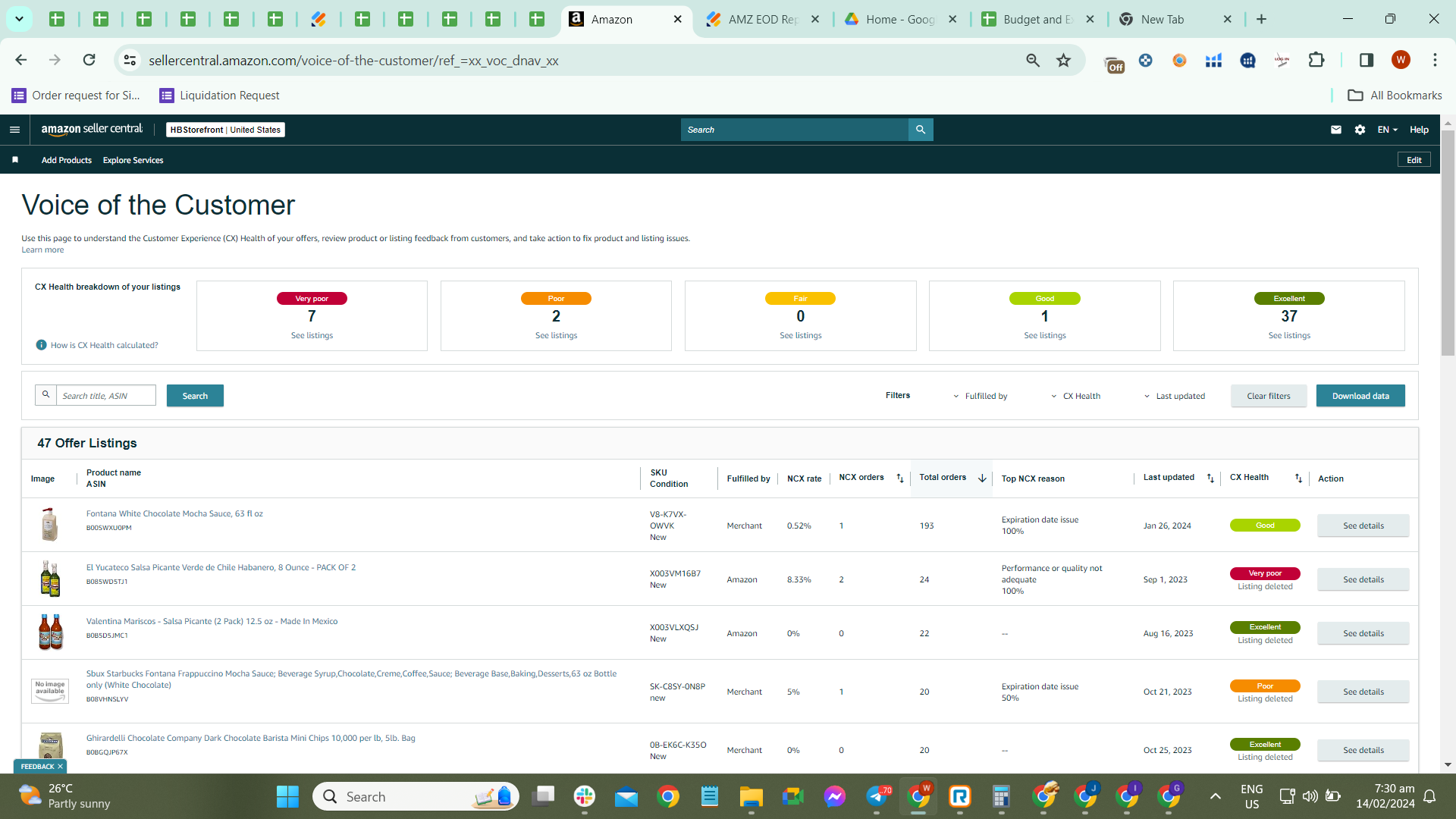The height and width of the screenshot is (819, 1456).
Task: Click Fontana sauce product thumbnail
Action: (x=50, y=525)
